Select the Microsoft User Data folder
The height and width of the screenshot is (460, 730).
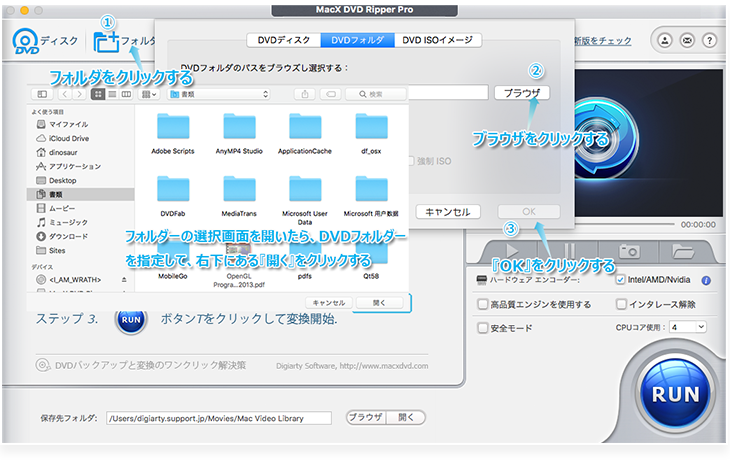305,199
